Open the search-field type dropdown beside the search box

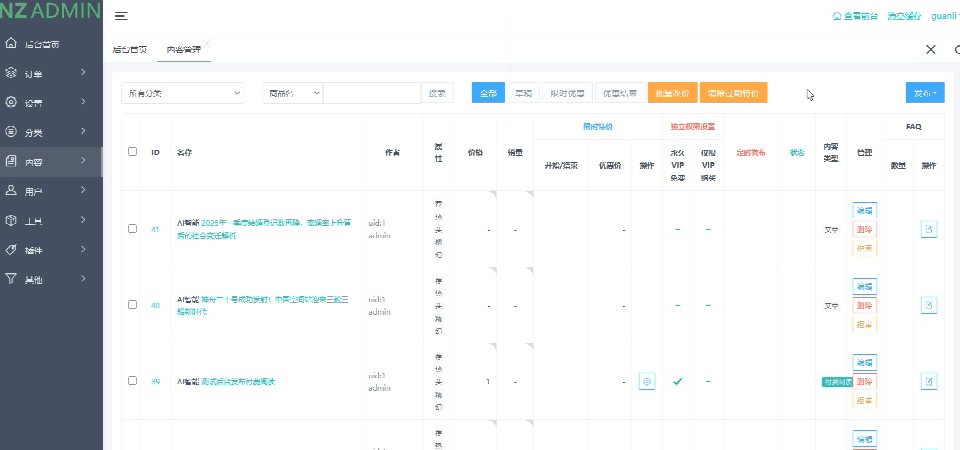pyautogui.click(x=292, y=93)
